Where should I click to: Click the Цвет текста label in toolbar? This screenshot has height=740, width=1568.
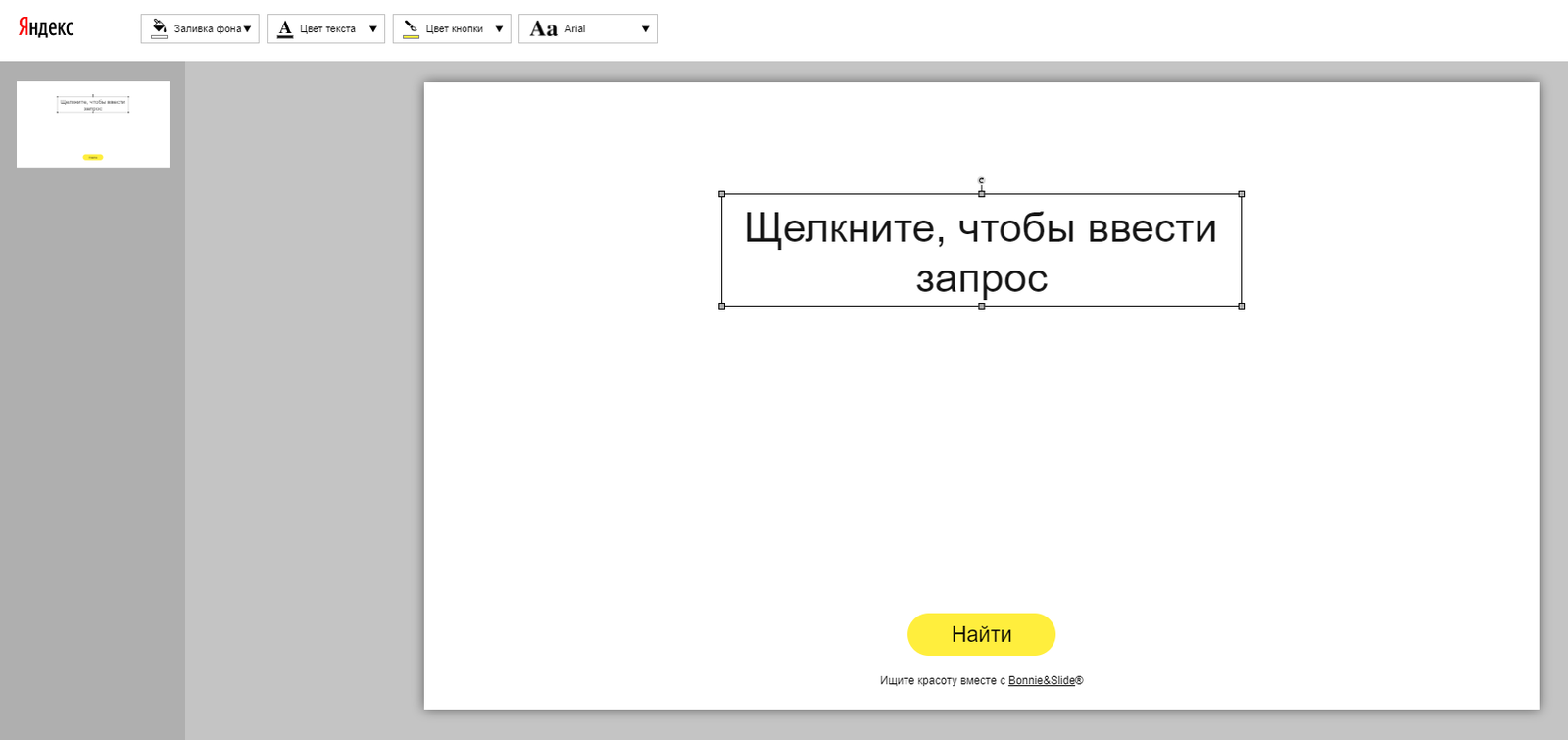click(x=327, y=29)
